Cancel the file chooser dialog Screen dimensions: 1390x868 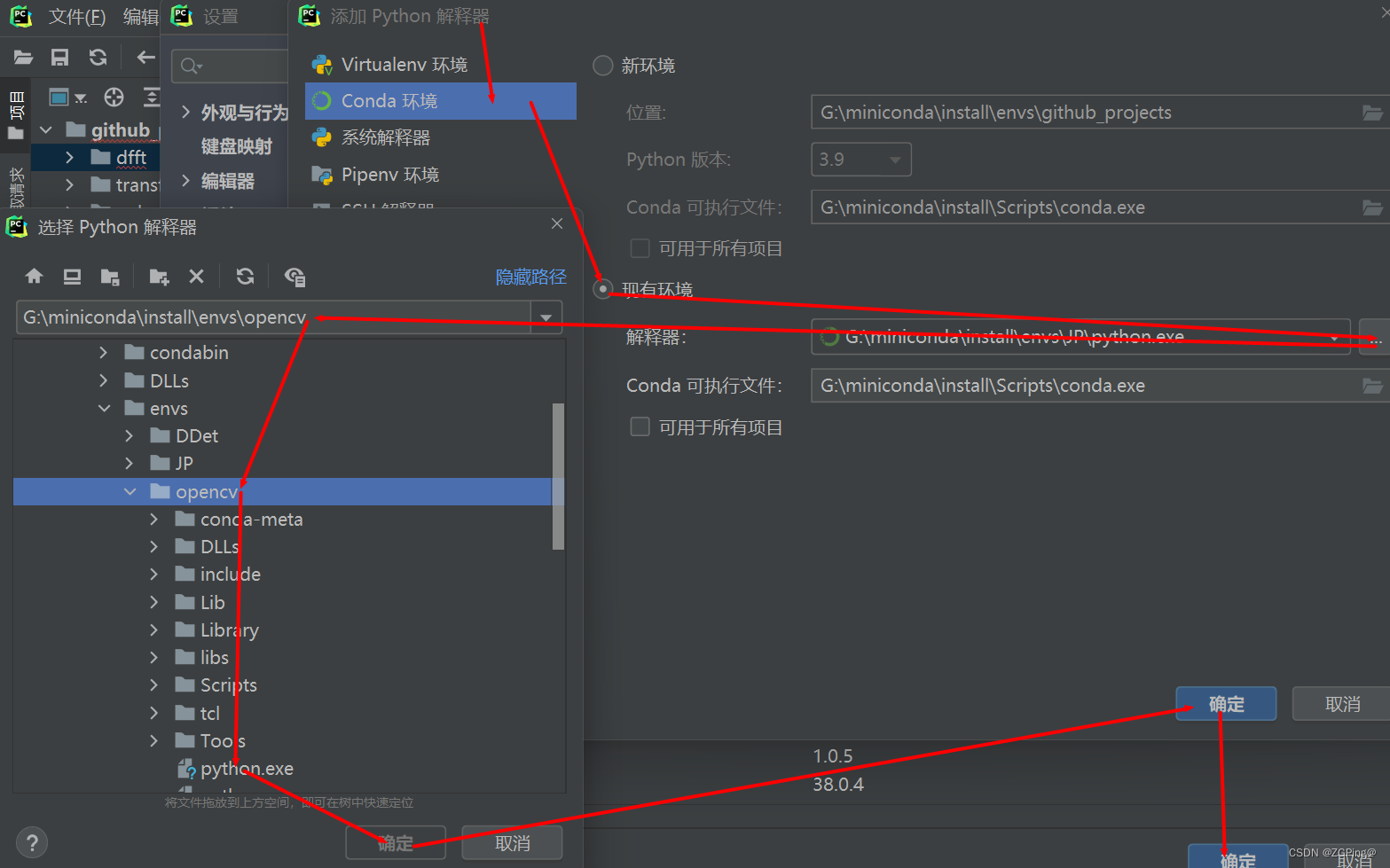[x=512, y=843]
